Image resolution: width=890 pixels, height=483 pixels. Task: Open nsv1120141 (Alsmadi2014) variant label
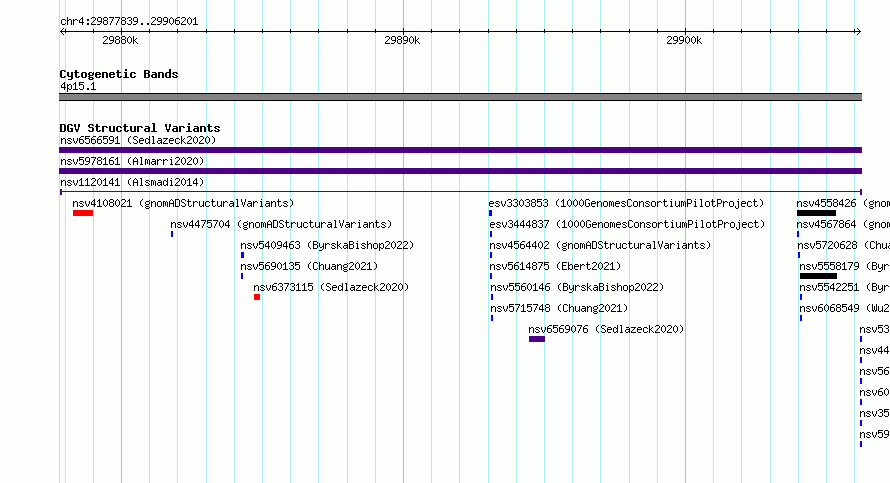point(132,182)
